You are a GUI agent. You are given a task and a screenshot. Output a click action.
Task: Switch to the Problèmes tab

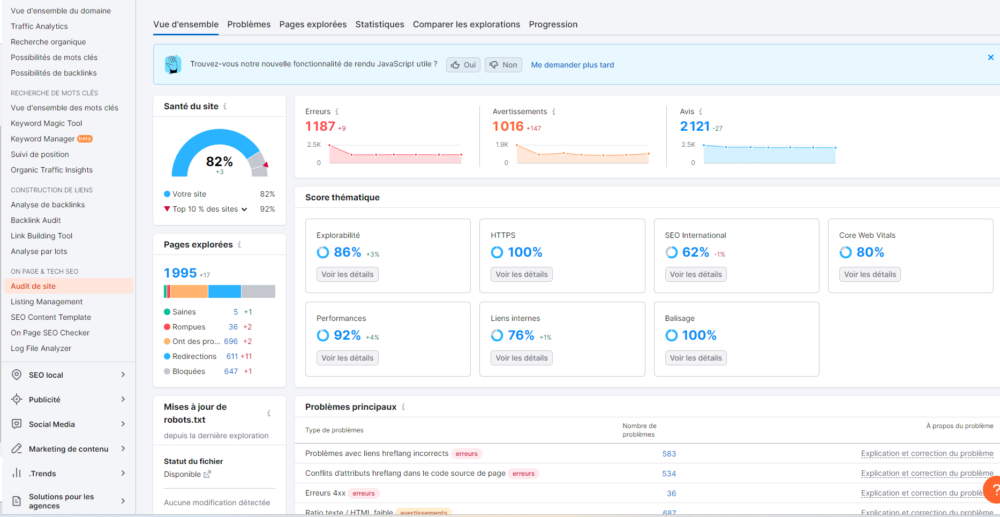pos(249,24)
